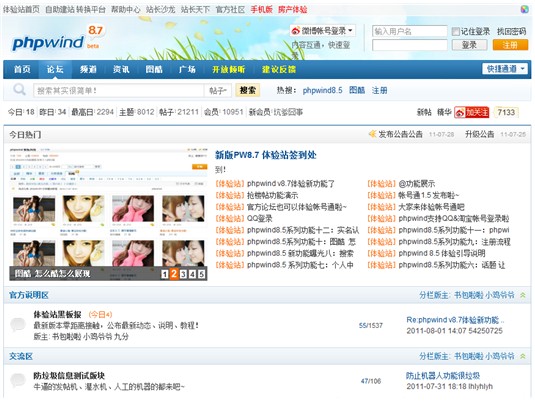The height and width of the screenshot is (402, 535).
Task: Select the 频道 navigation tab
Action: pos(88,69)
